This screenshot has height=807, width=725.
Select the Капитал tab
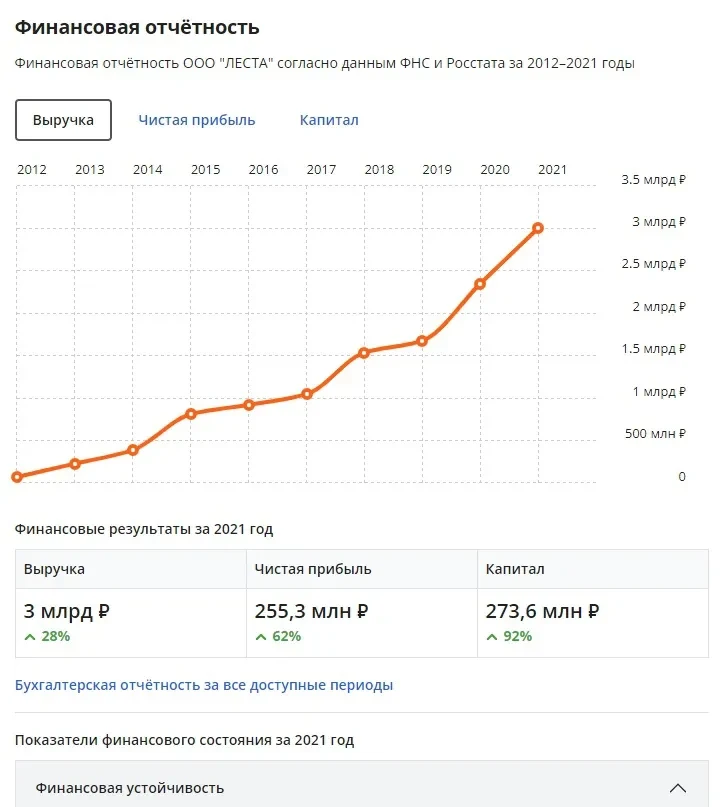329,120
